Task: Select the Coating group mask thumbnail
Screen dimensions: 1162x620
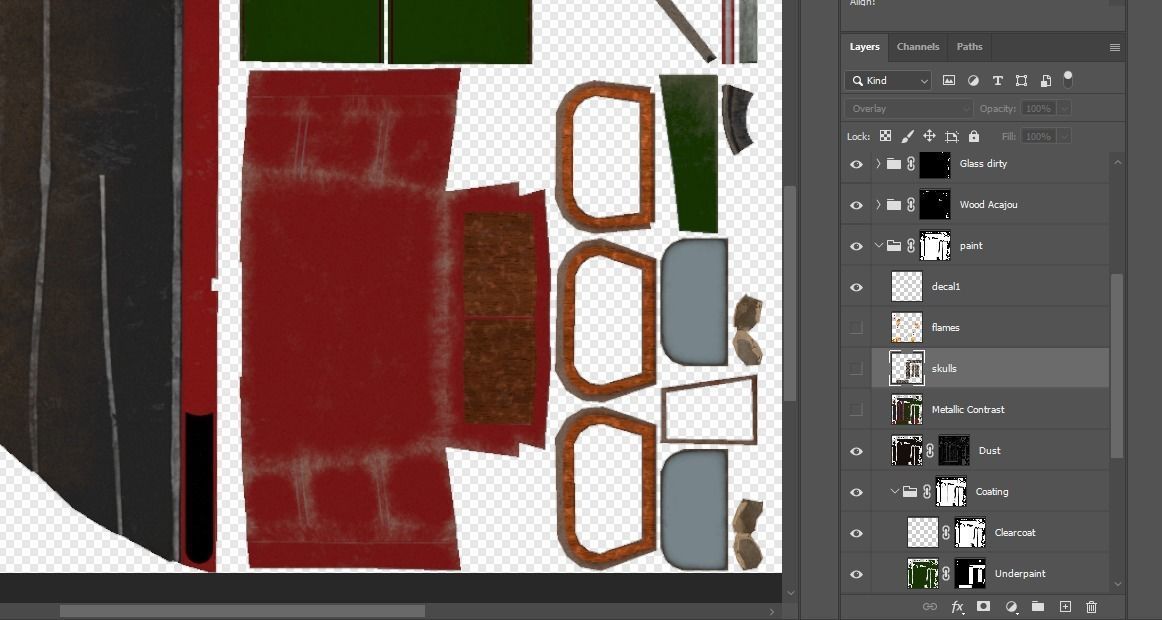Action: (951, 492)
